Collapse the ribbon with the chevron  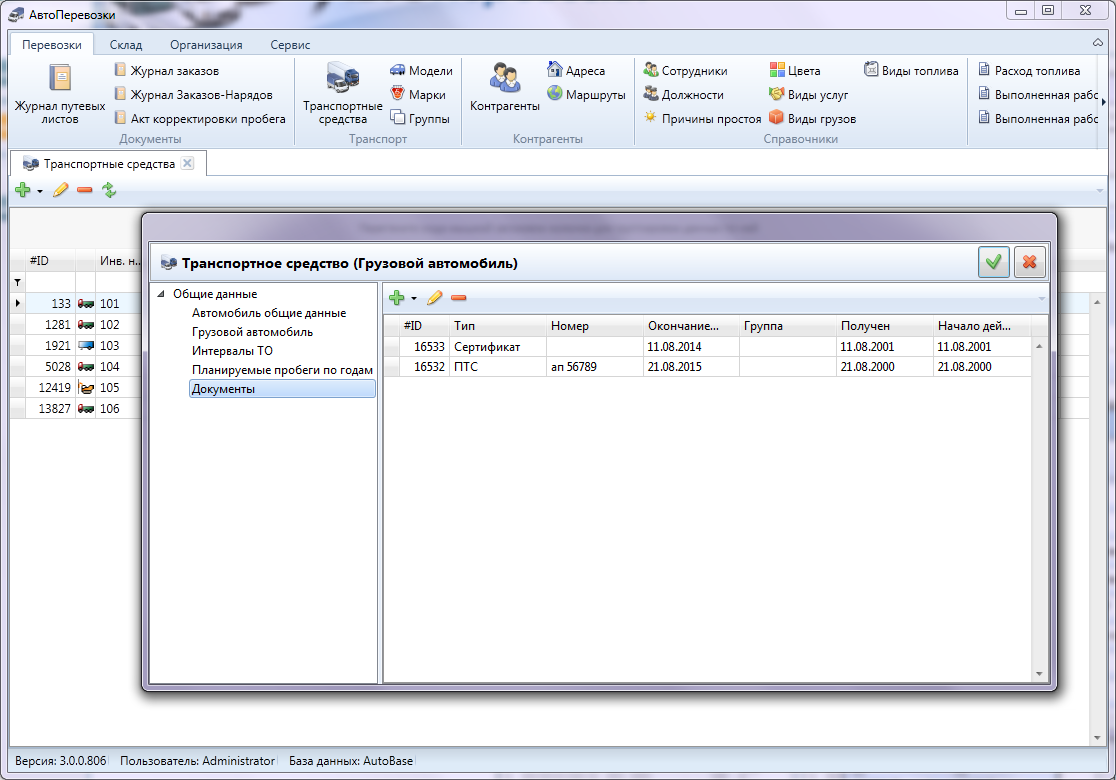coord(1098,45)
